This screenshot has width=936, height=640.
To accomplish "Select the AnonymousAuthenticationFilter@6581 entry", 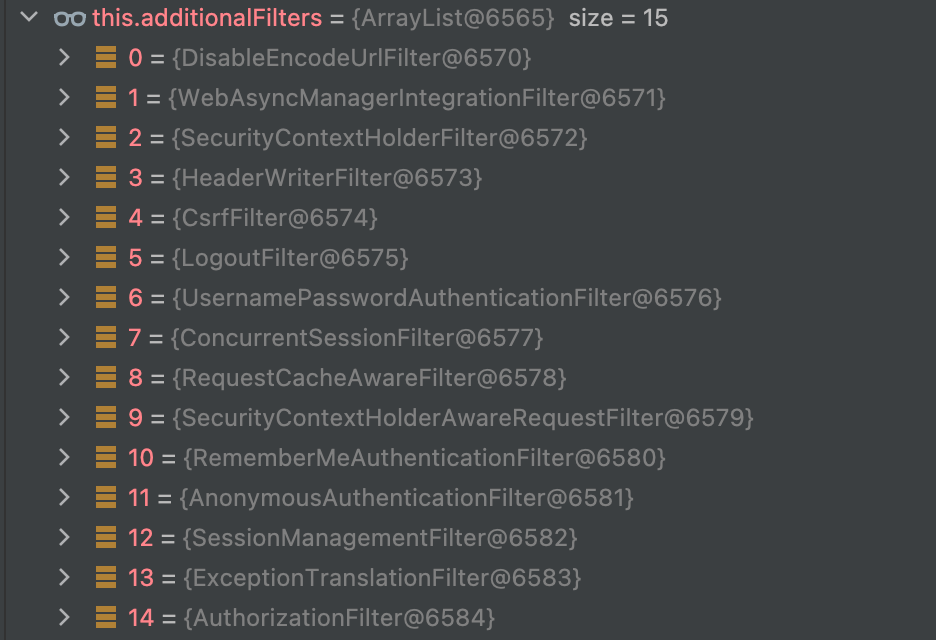I will (406, 498).
